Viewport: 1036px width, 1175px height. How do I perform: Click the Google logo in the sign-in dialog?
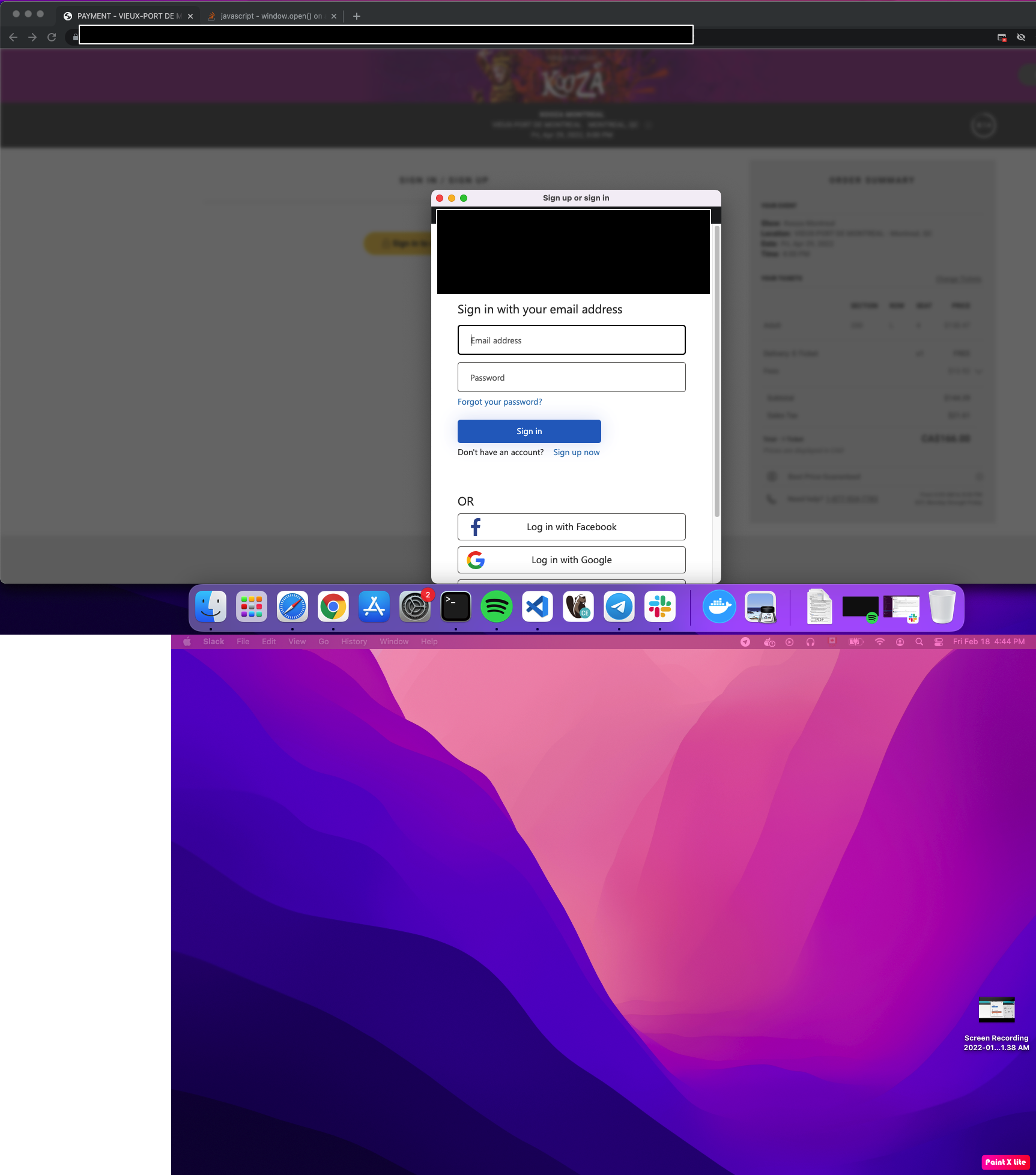pos(475,560)
